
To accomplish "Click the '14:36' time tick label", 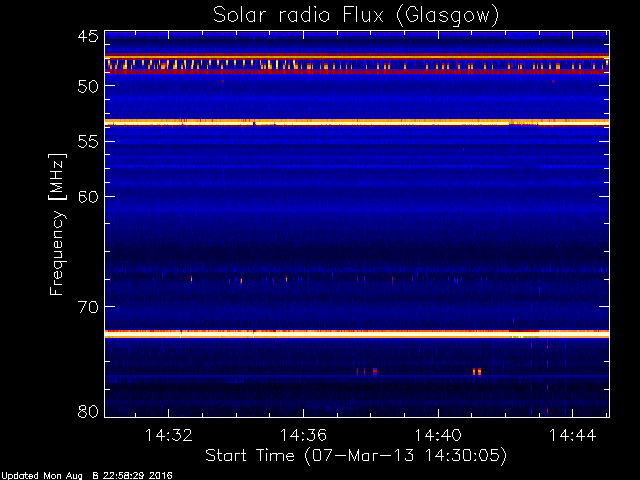I will tap(303, 435).
